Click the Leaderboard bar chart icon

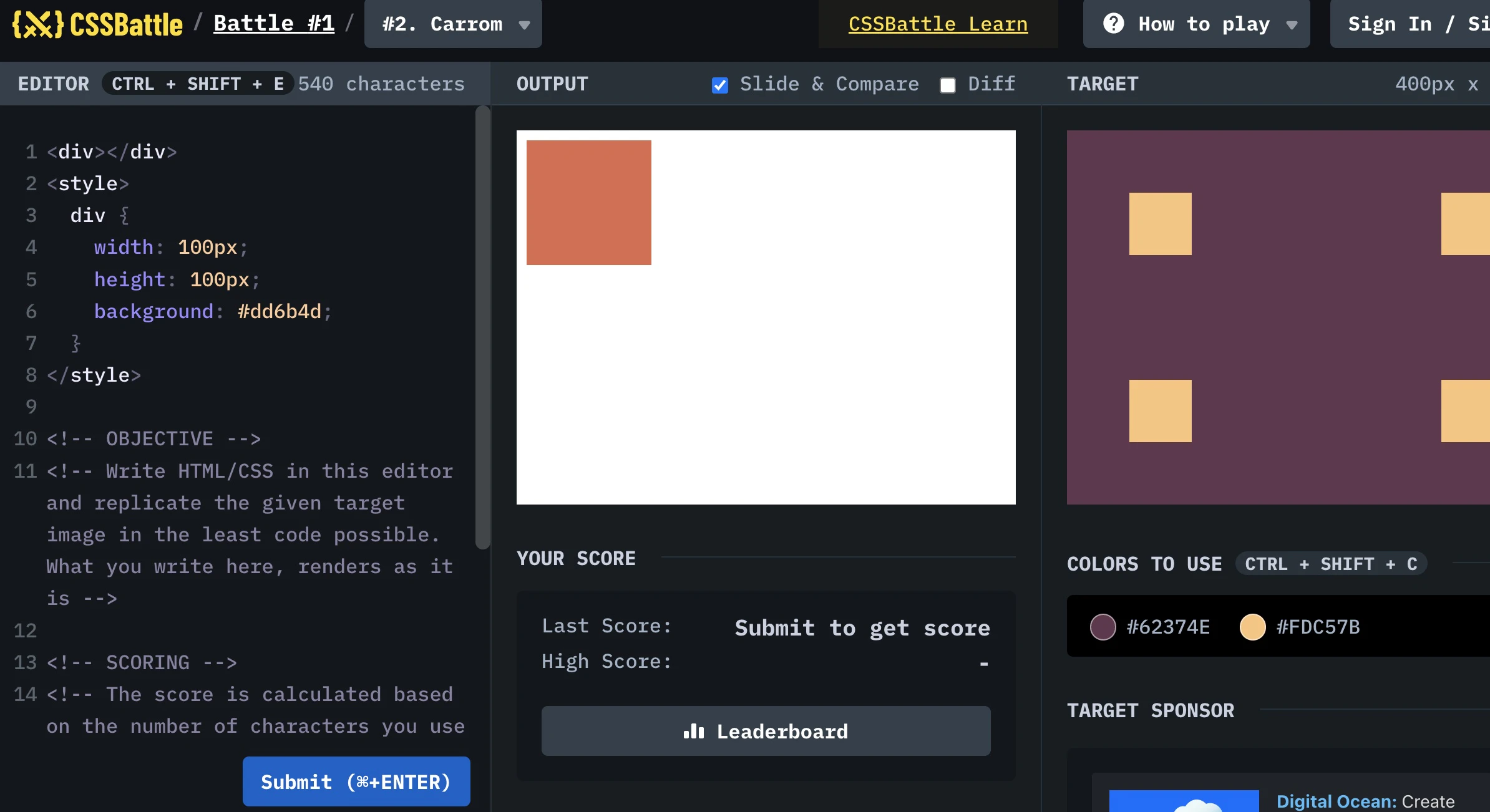(x=694, y=731)
